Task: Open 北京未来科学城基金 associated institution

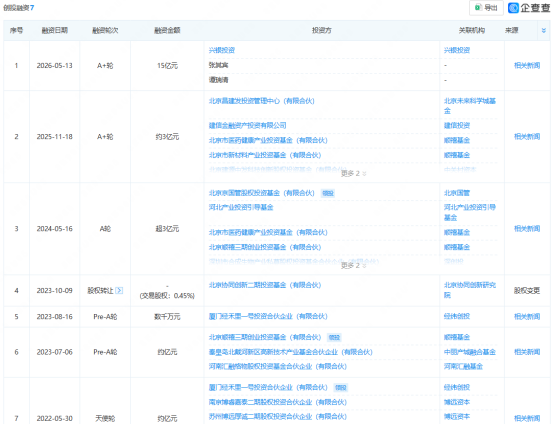Action: (x=470, y=106)
